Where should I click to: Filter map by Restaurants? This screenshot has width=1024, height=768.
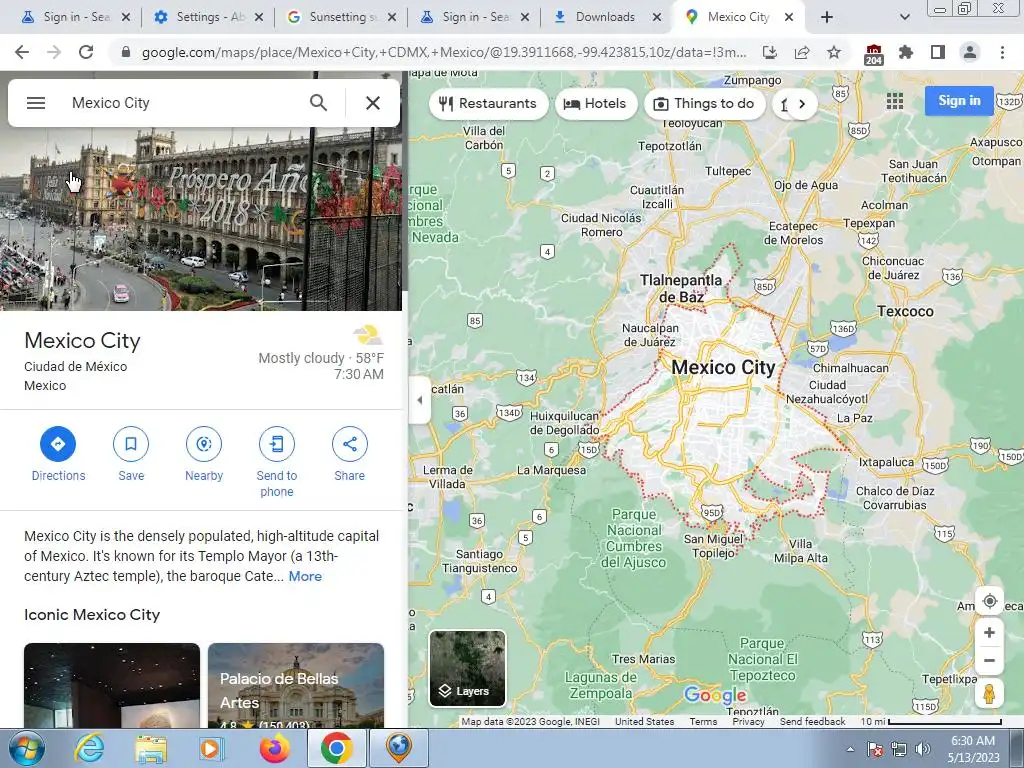[x=488, y=103]
